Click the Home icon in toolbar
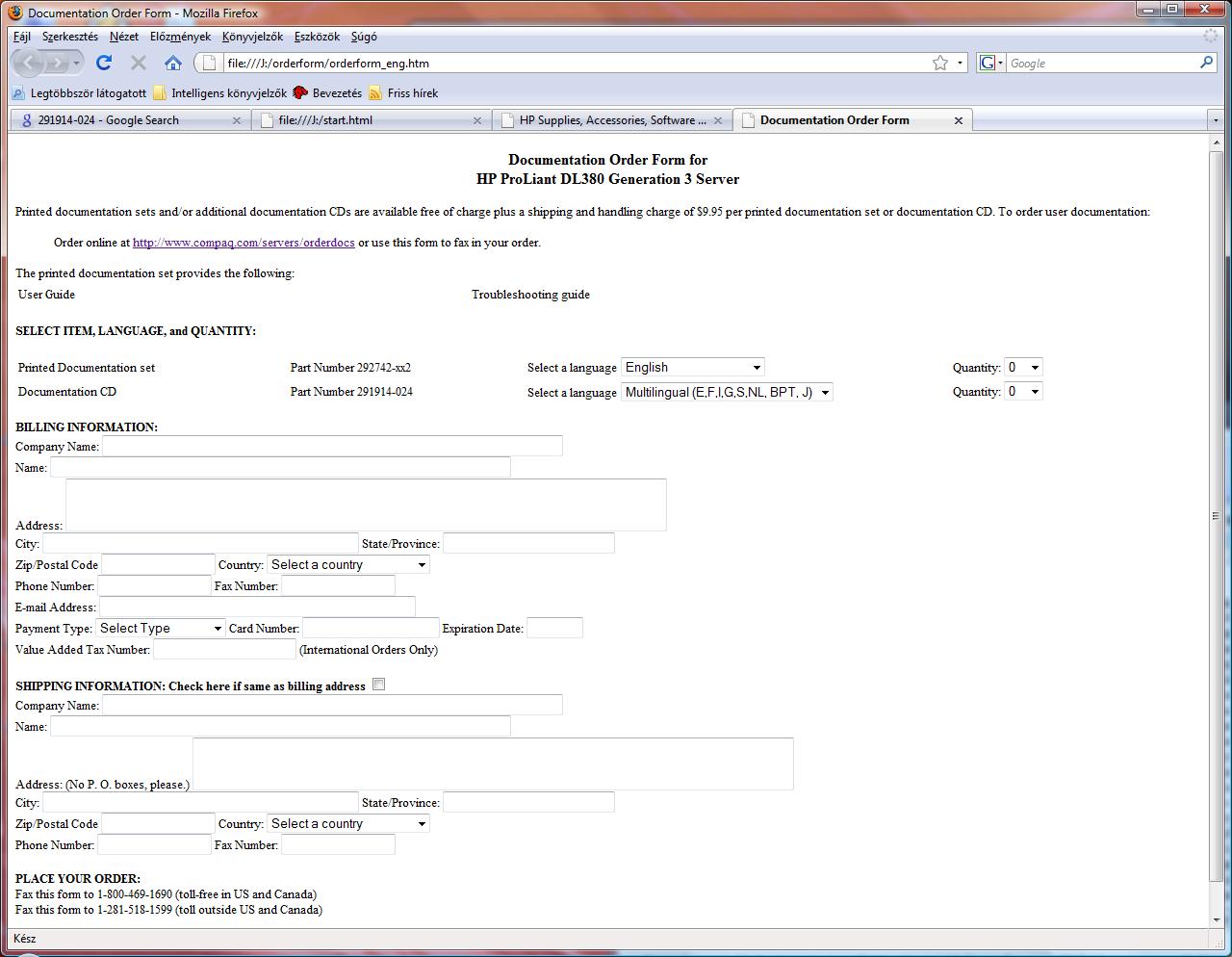The width and height of the screenshot is (1232, 957). tap(173, 63)
